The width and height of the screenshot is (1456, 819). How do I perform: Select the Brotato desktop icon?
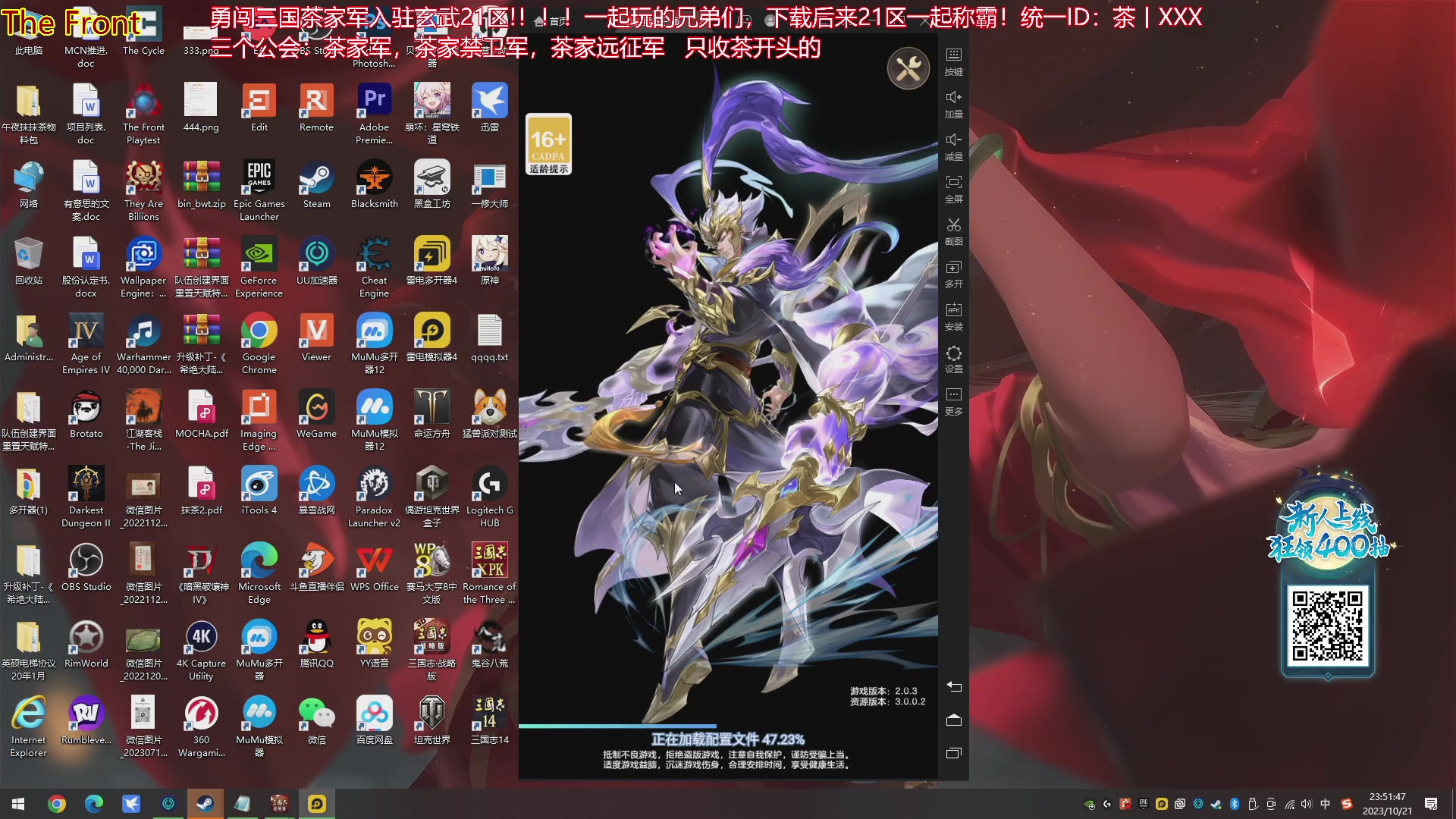[86, 414]
